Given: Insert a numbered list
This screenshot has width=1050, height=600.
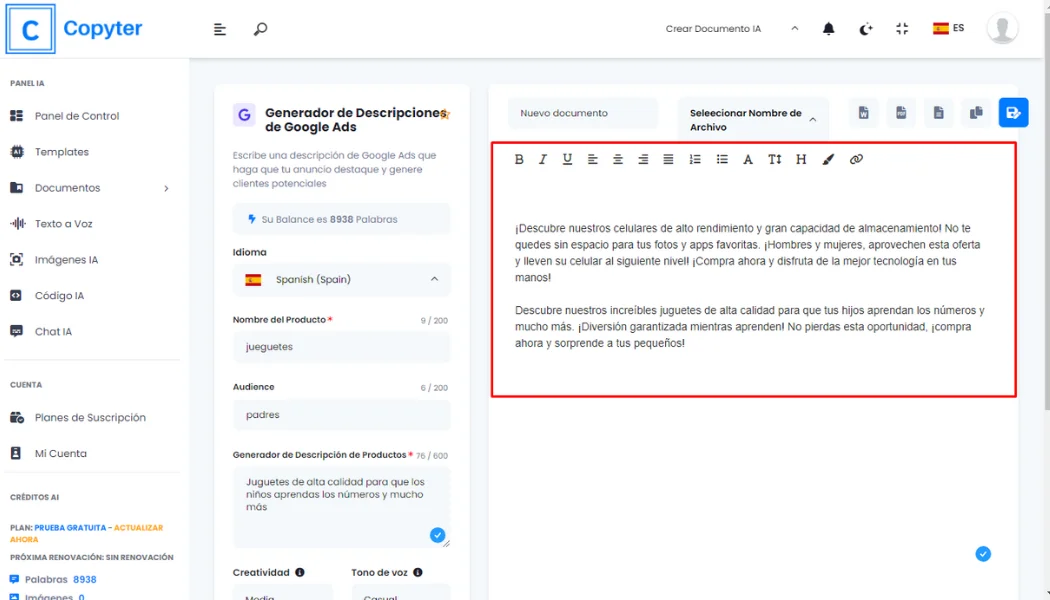Looking at the screenshot, I should pyautogui.click(x=695, y=159).
